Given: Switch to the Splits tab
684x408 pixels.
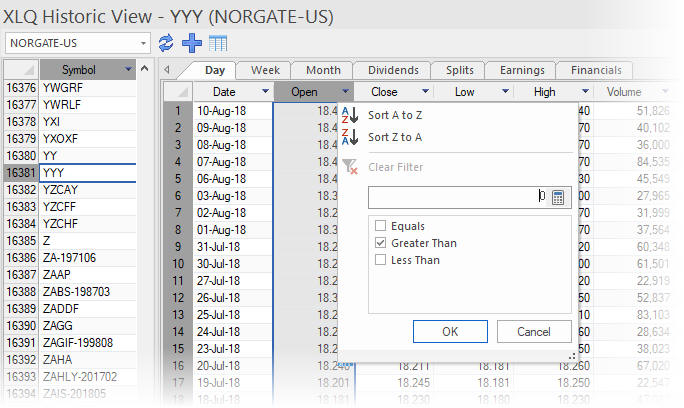Looking at the screenshot, I should [x=460, y=70].
